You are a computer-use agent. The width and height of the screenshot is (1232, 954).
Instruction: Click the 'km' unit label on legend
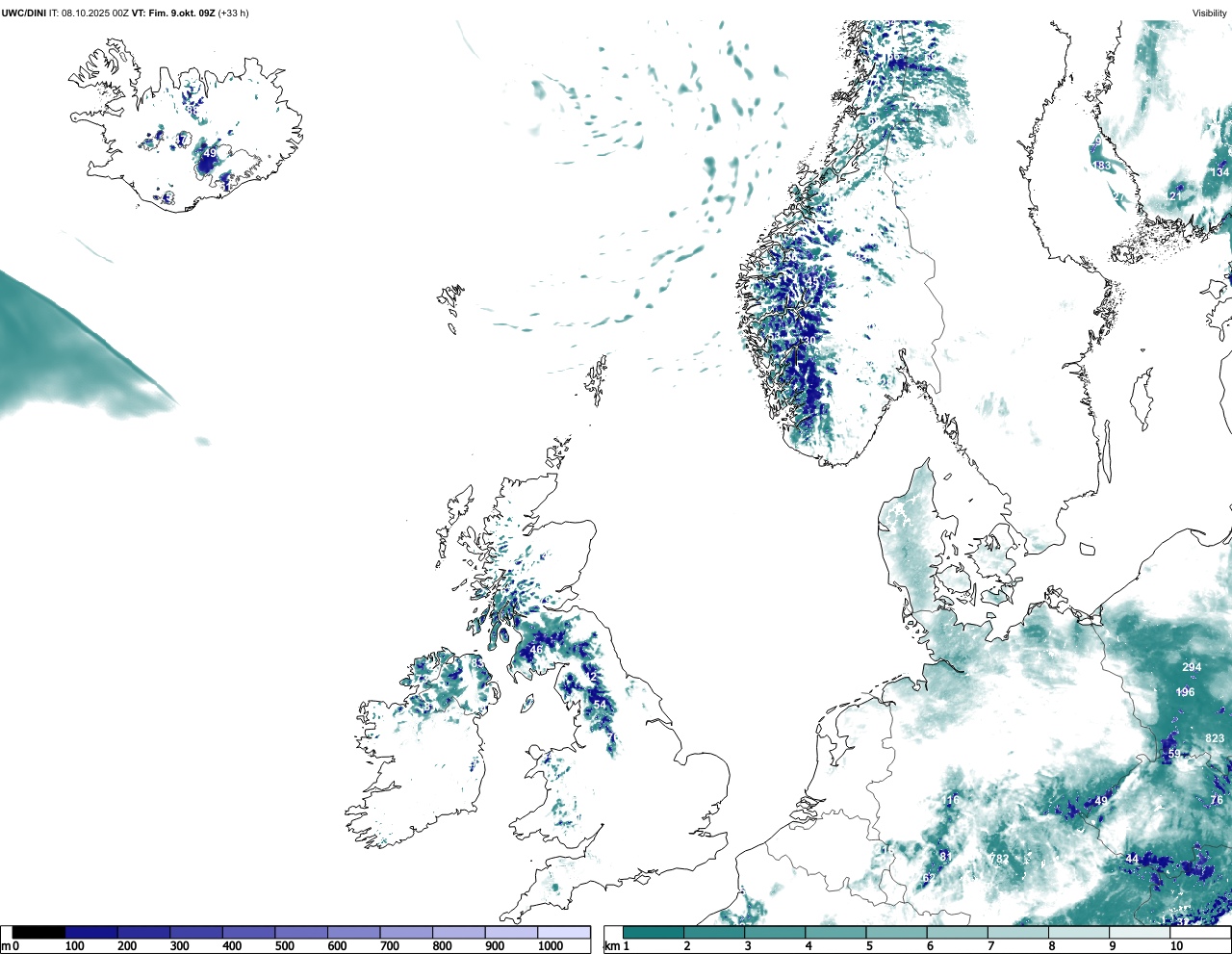(610, 947)
